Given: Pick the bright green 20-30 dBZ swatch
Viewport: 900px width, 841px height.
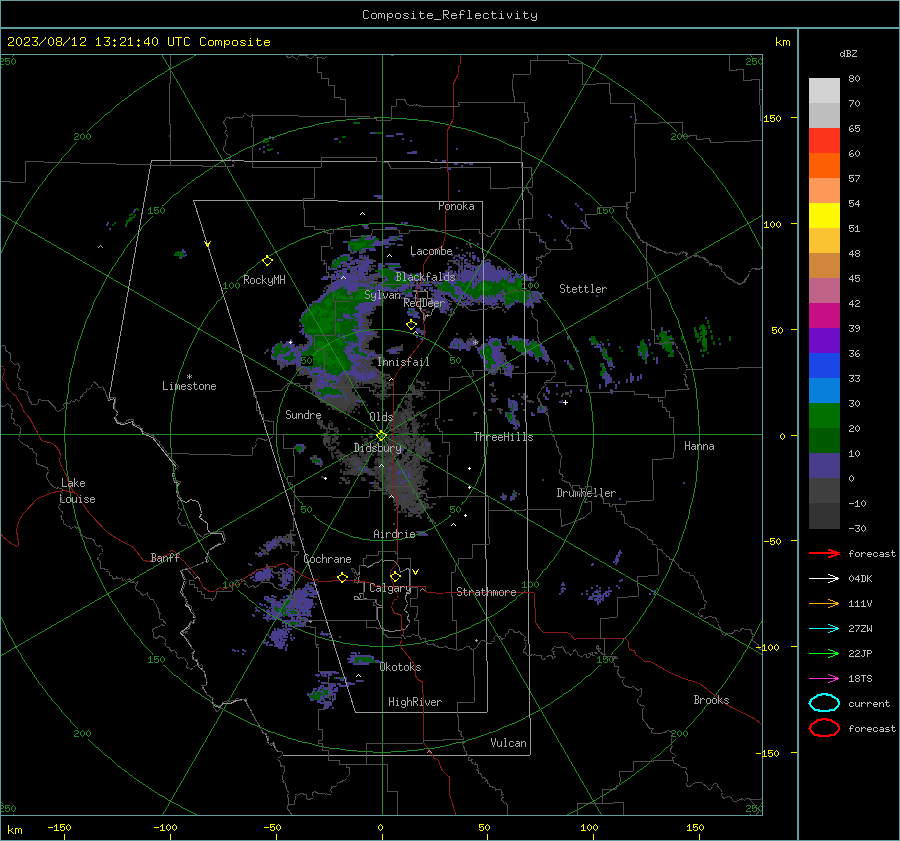Looking at the screenshot, I should pyautogui.click(x=824, y=415).
